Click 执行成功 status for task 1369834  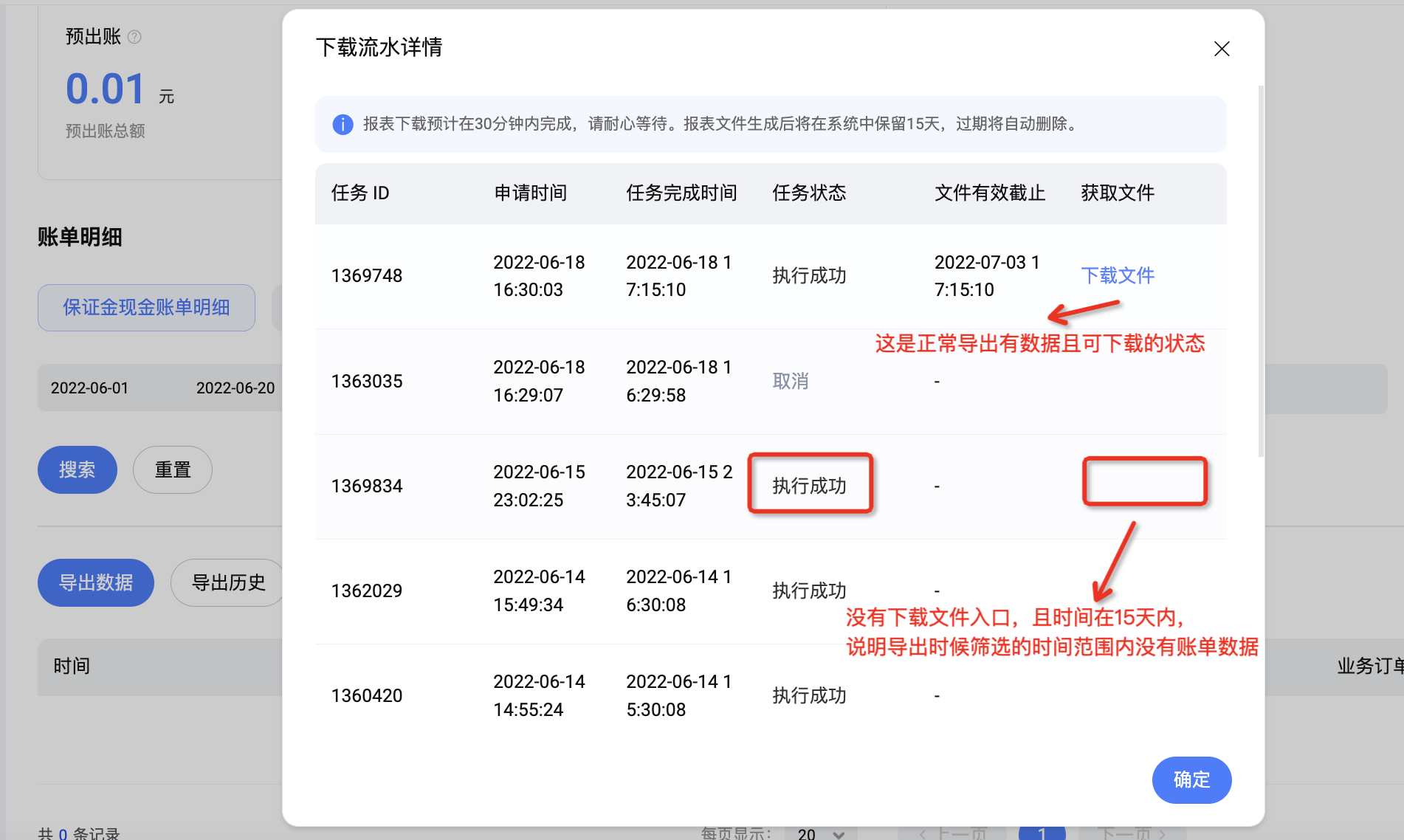point(809,486)
